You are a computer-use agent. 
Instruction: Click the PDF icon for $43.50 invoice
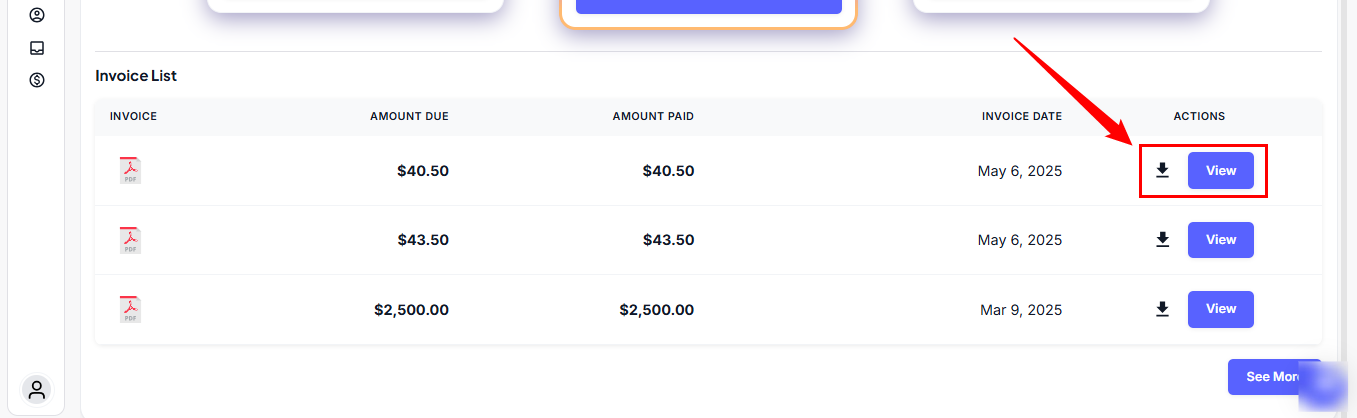pyautogui.click(x=130, y=240)
